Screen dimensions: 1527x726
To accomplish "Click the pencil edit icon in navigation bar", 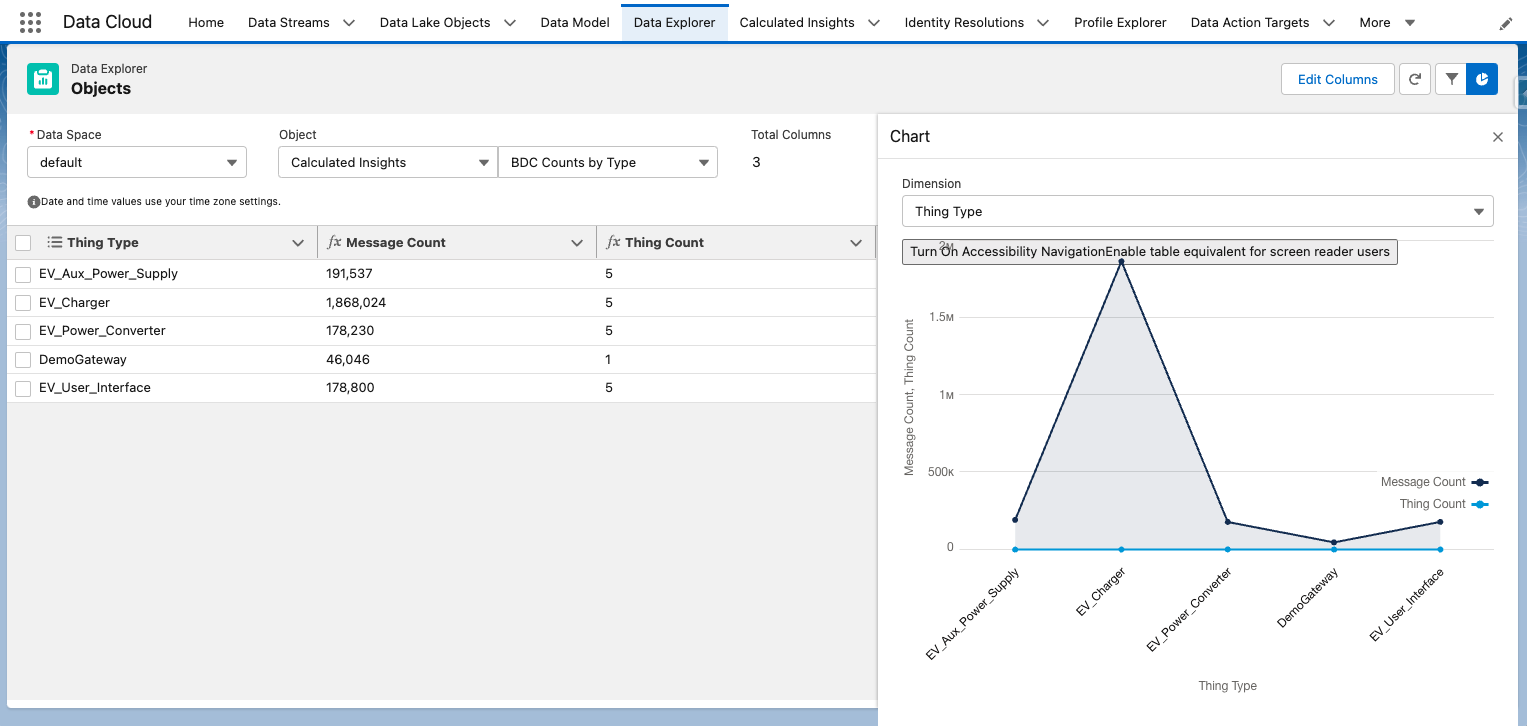I will 1506,23.
